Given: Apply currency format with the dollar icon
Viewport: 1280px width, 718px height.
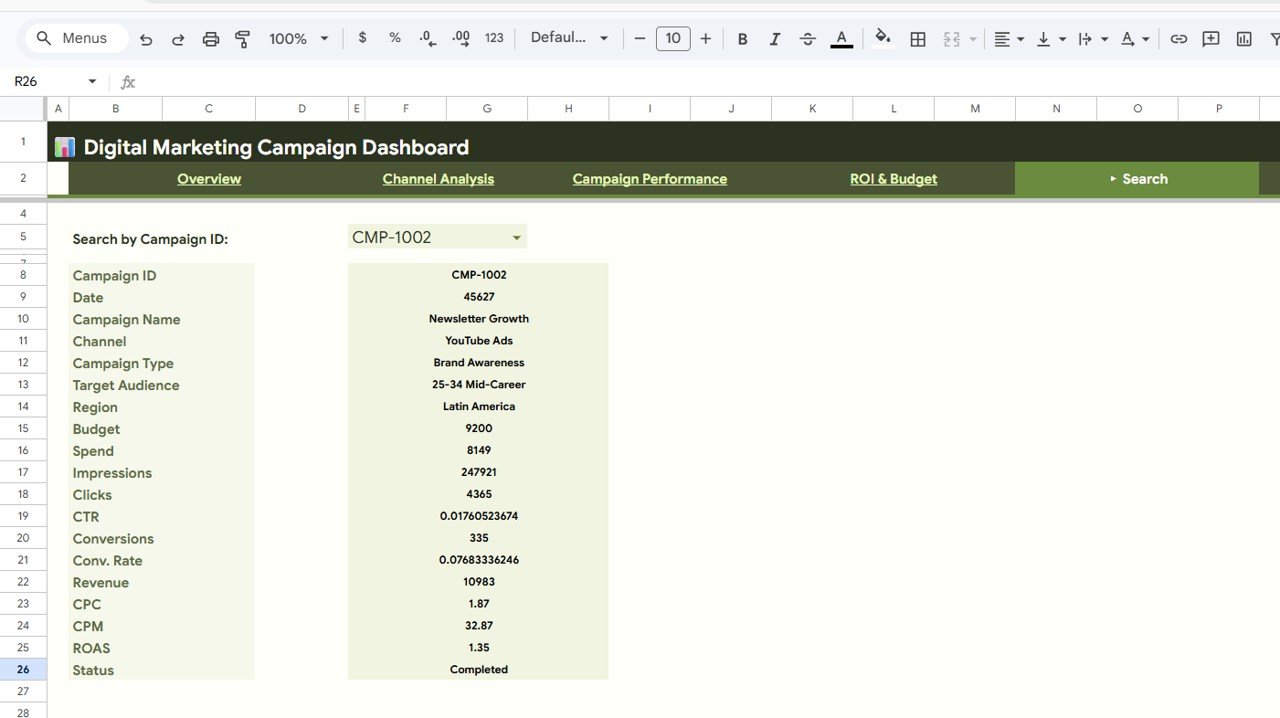Looking at the screenshot, I should [x=362, y=38].
